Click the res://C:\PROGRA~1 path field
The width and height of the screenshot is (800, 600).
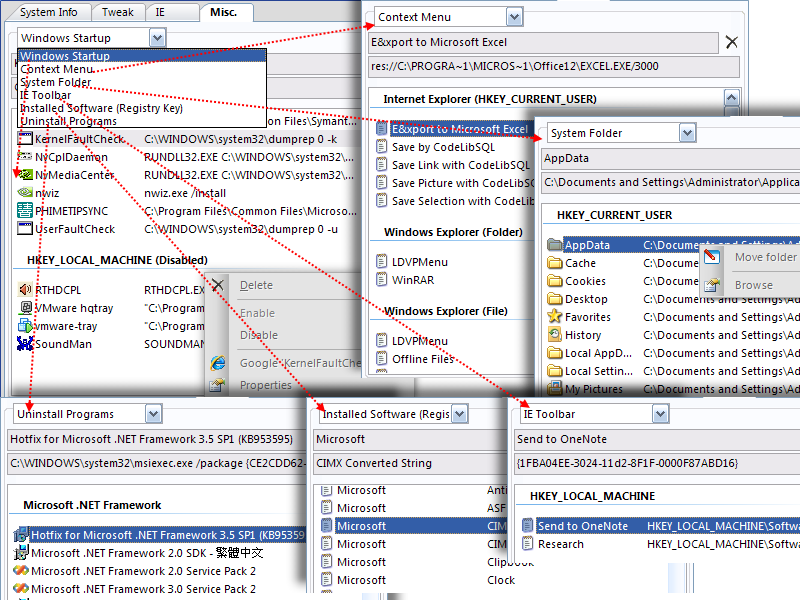[x=554, y=66]
